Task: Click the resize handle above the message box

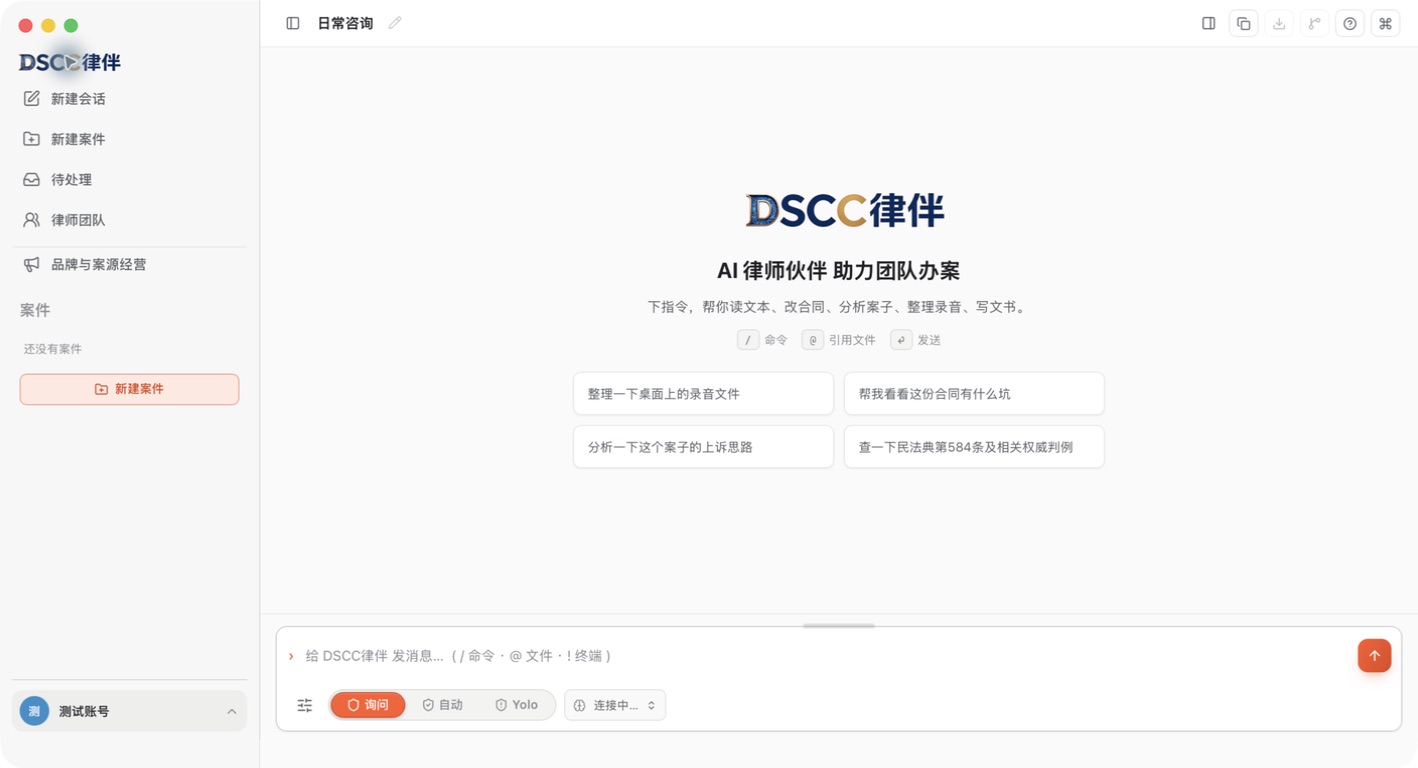Action: [839, 626]
